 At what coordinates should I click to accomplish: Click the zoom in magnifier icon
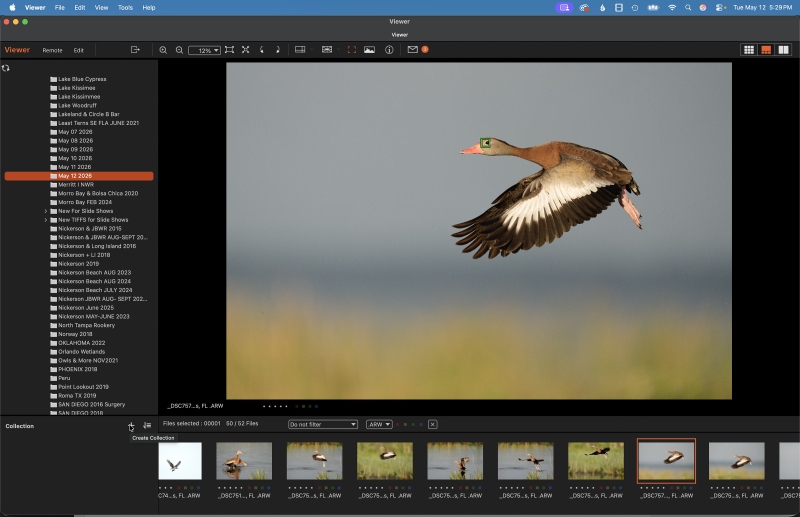click(163, 50)
